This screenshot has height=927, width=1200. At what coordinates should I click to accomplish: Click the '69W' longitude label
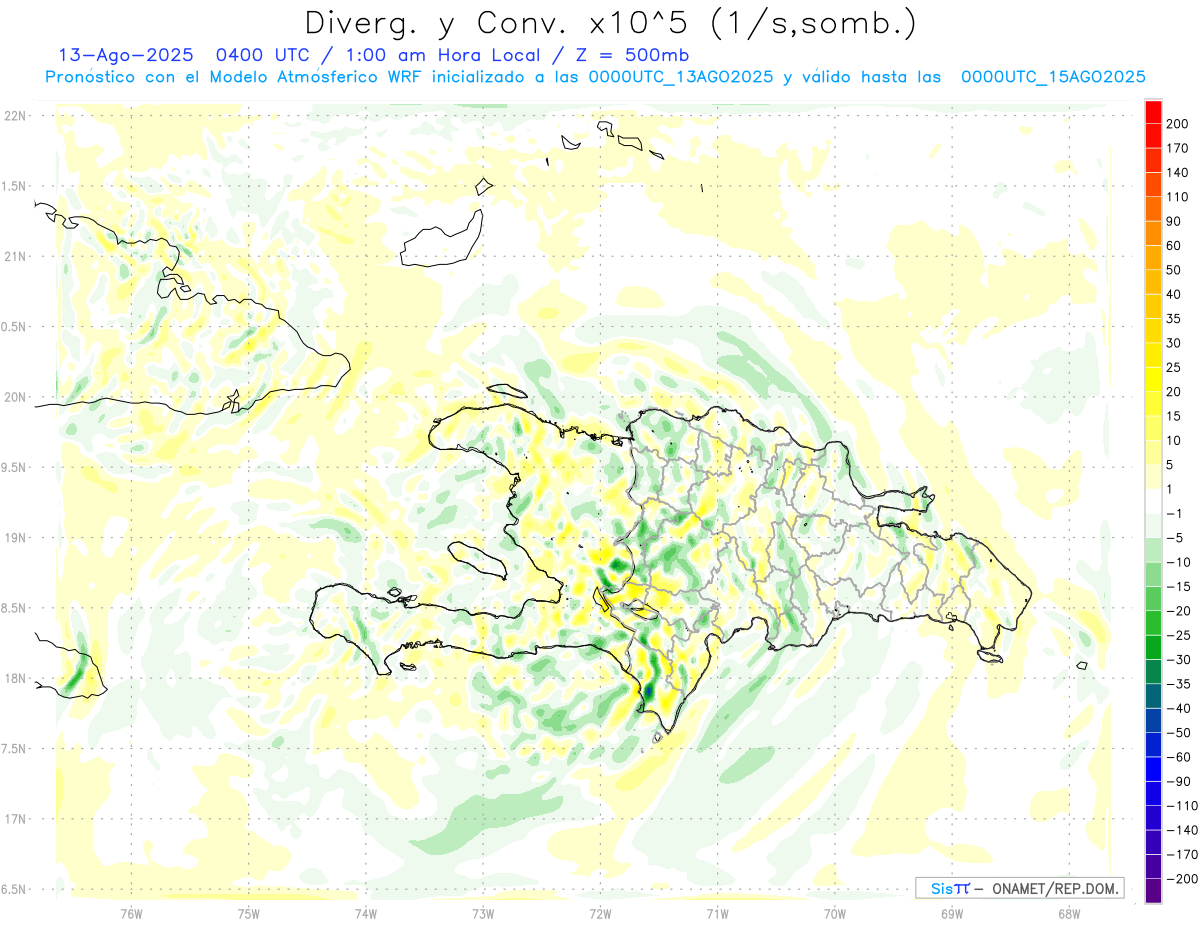pos(952,914)
